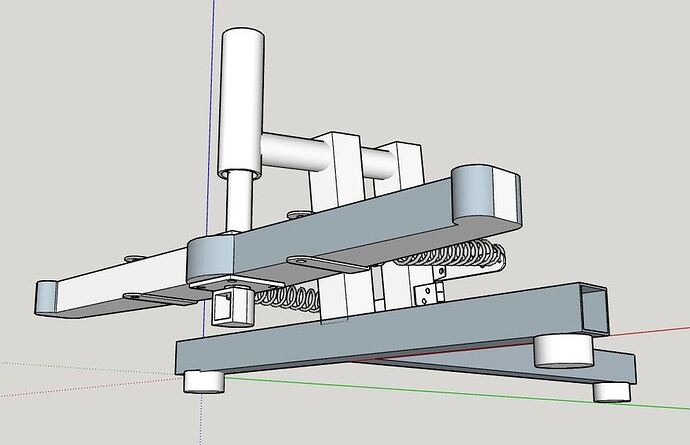
Task: Select the thin rod below the vertical handle
Action: click(239, 202)
